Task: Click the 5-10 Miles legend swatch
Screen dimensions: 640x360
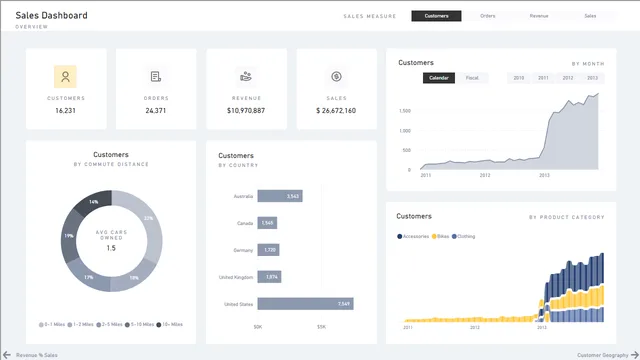Action: (127, 325)
